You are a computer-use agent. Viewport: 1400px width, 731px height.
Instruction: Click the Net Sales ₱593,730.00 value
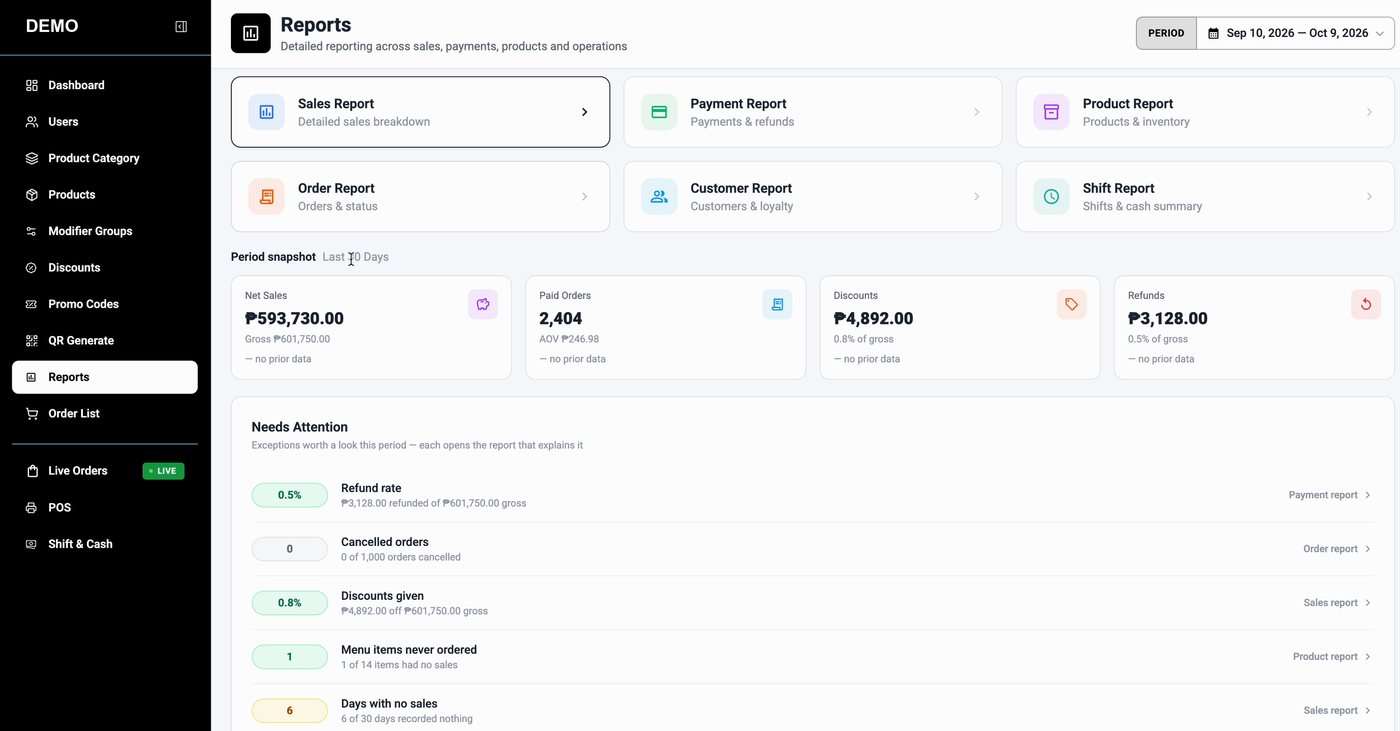[x=294, y=319]
